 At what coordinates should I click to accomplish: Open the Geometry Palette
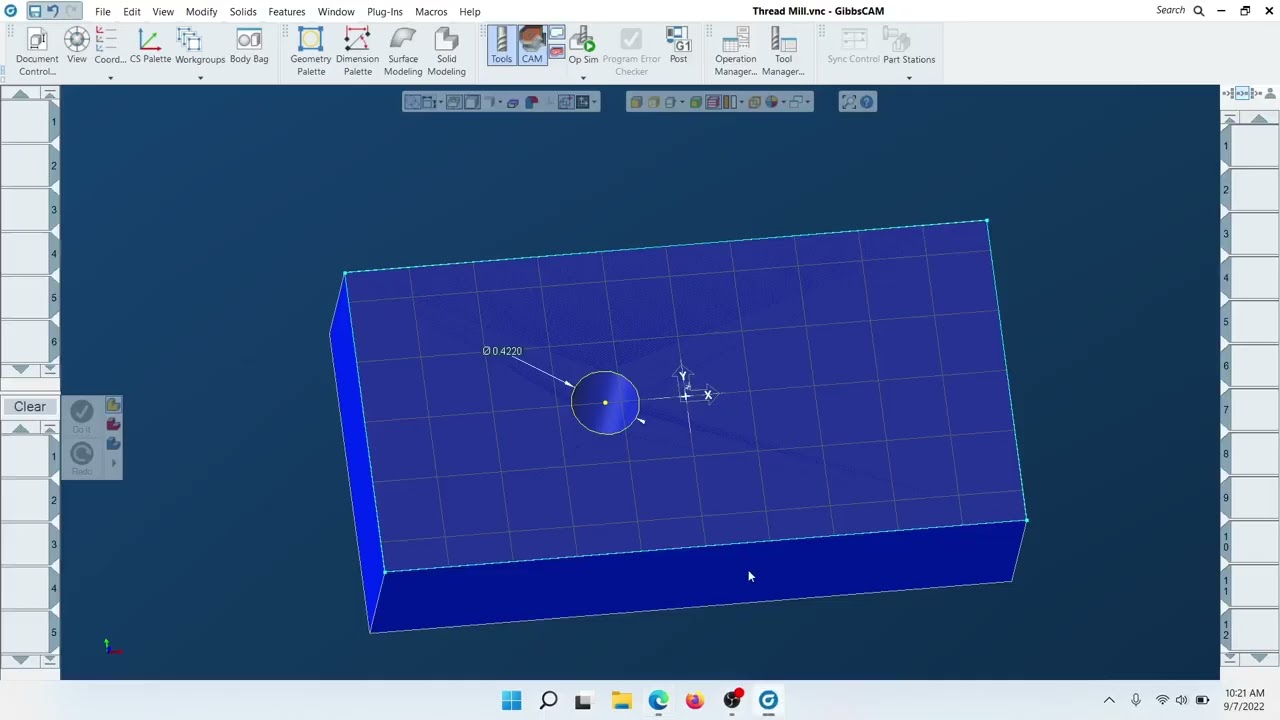[311, 51]
